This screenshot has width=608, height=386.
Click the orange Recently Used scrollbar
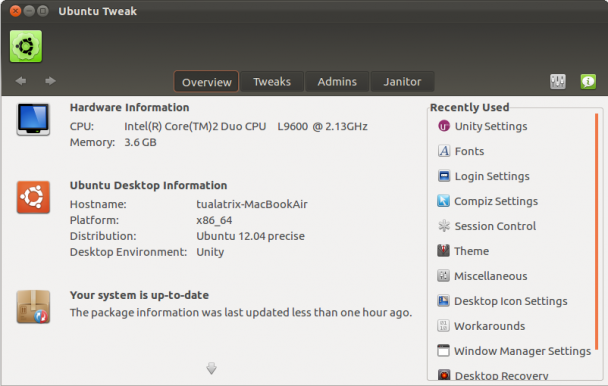tap(596, 232)
